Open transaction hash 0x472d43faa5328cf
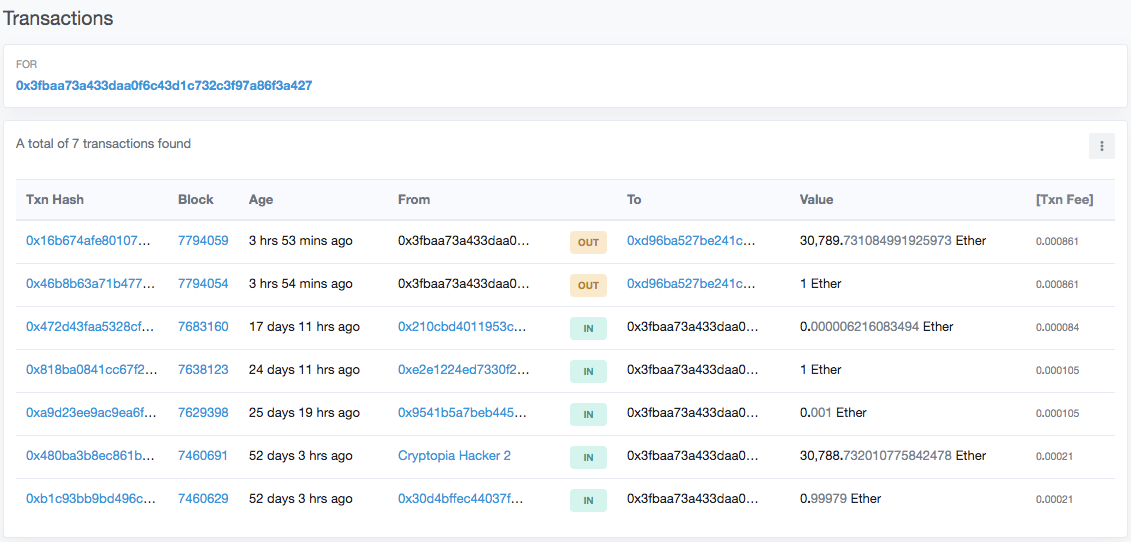The image size is (1131, 542). tap(91, 327)
